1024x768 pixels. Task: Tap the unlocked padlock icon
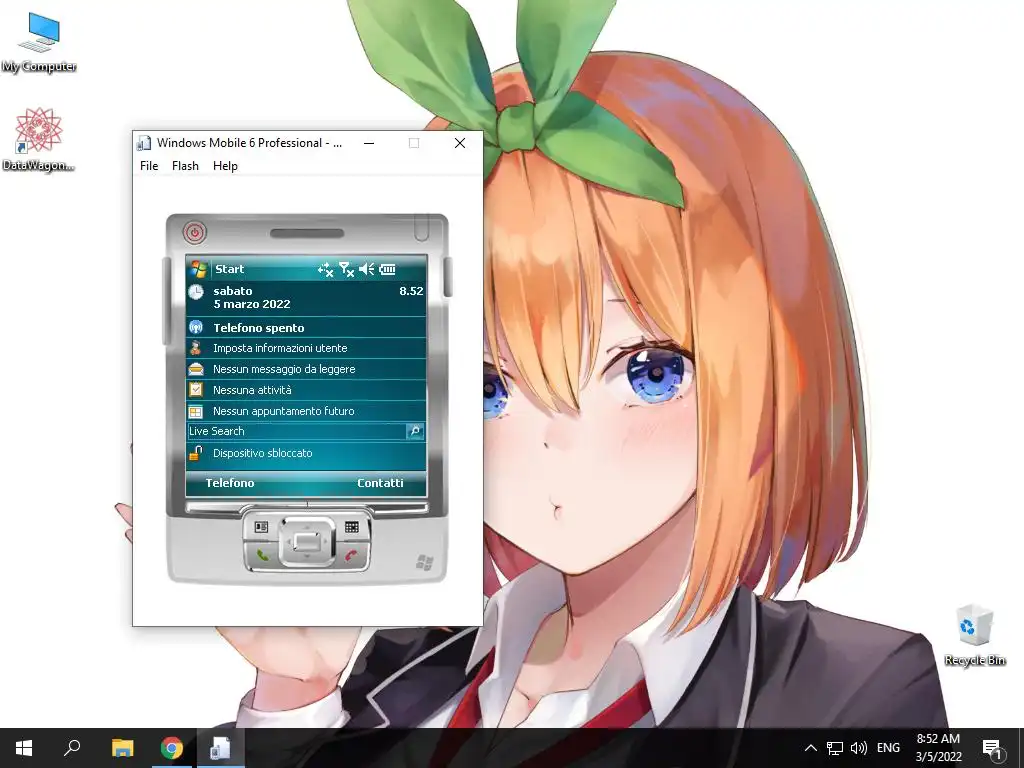click(196, 452)
